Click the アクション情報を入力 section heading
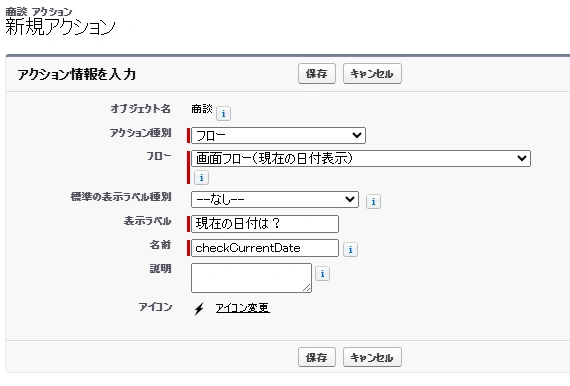The image size is (570, 386). (77, 75)
